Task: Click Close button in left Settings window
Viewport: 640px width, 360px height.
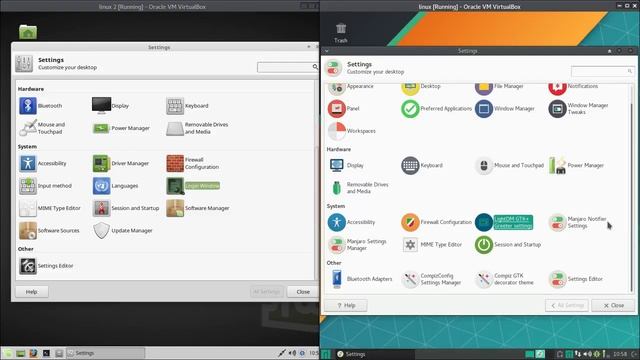Action: [302, 292]
